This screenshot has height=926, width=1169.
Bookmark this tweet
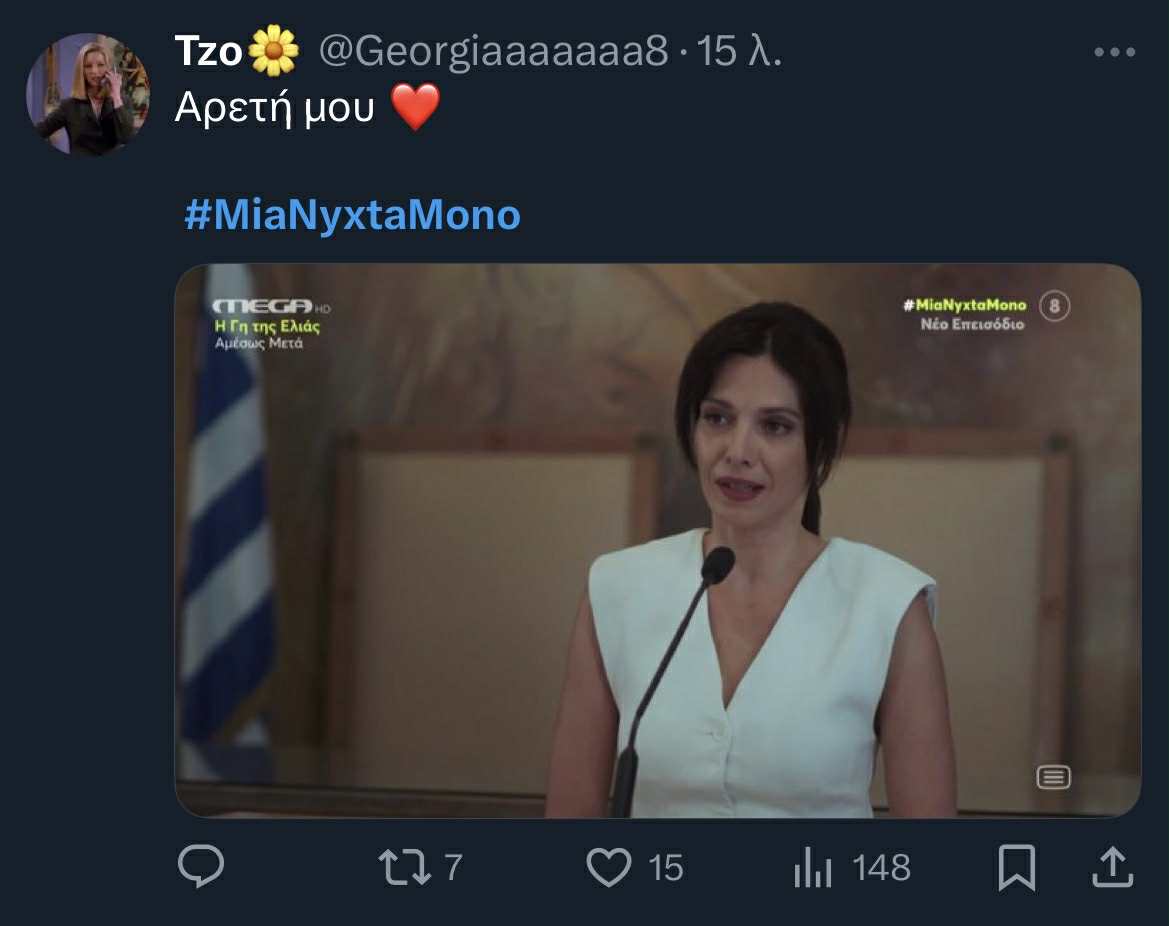1017,867
